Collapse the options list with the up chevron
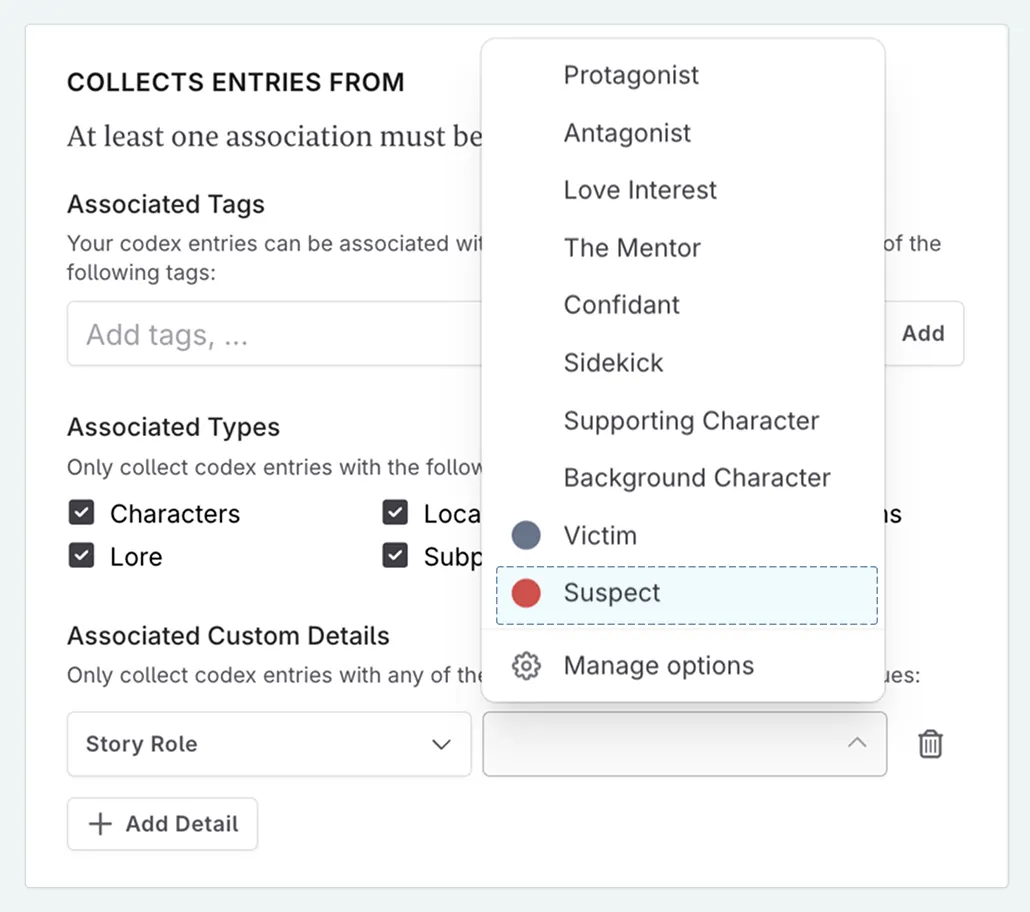Viewport: 1030px width, 912px height. click(x=857, y=744)
